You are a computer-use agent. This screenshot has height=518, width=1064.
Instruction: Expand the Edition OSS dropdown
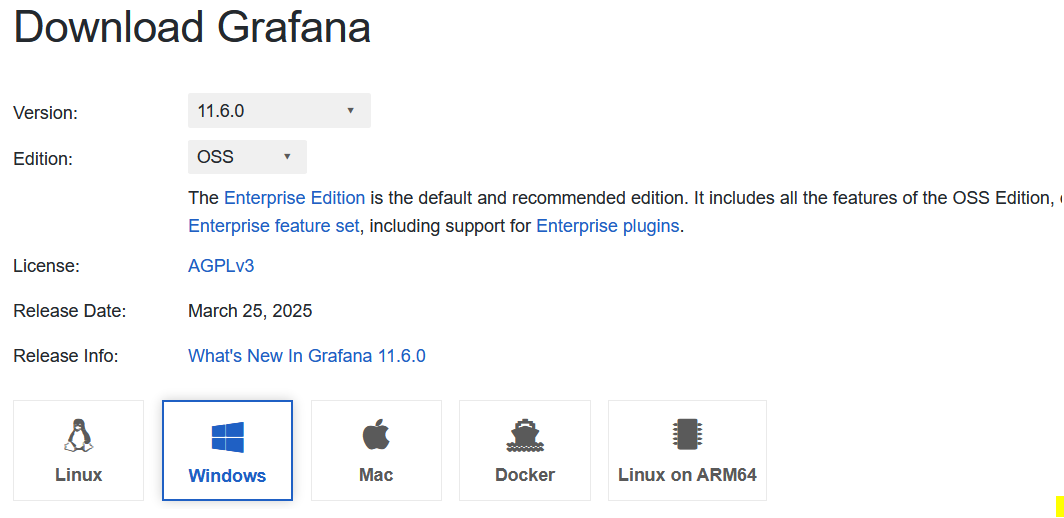(x=247, y=157)
